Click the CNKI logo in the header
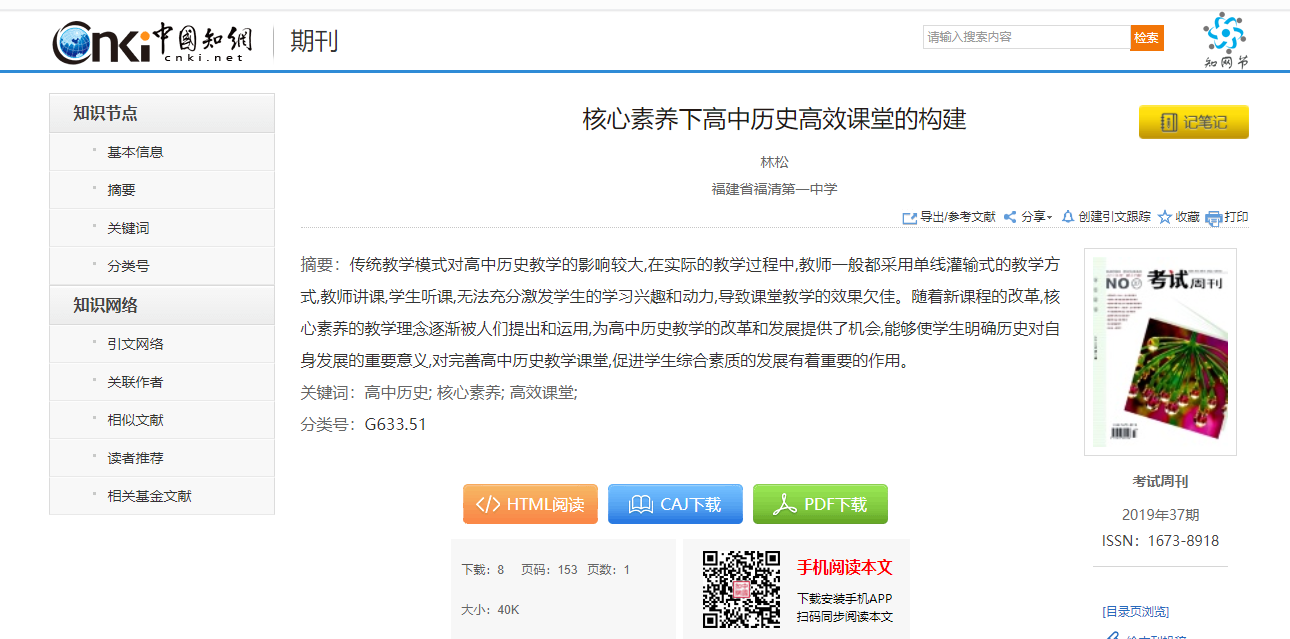Image resolution: width=1290 pixels, height=639 pixels. pos(152,41)
